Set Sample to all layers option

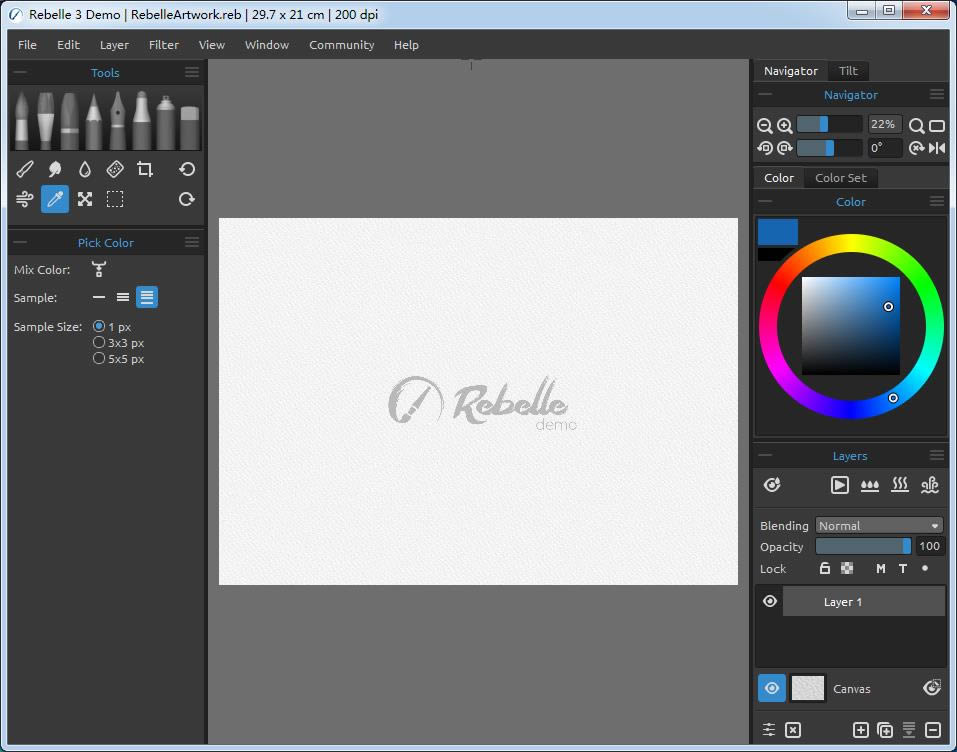[146, 297]
